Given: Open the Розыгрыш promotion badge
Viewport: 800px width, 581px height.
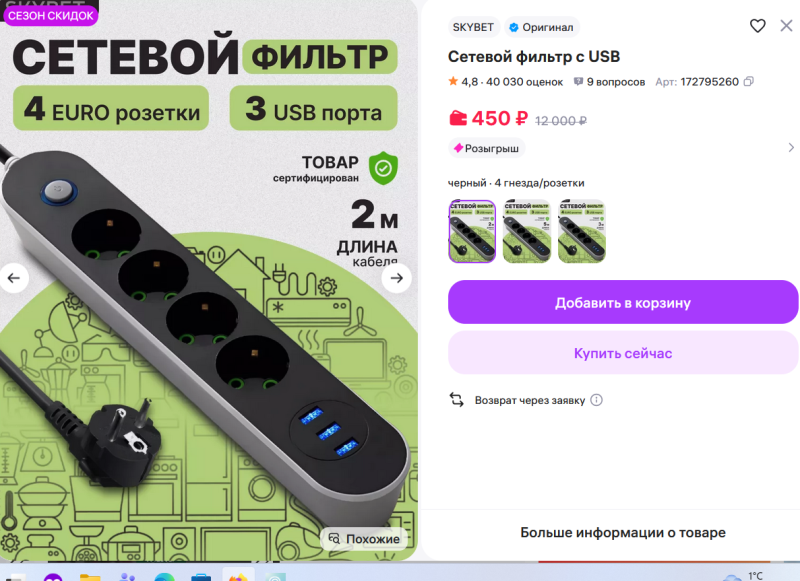Looking at the screenshot, I should (x=486, y=148).
